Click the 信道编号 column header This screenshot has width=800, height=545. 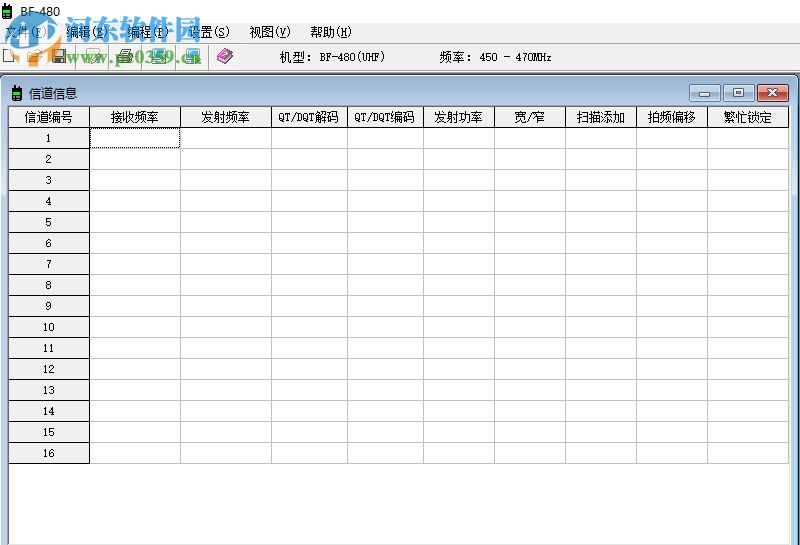pyautogui.click(x=49, y=117)
